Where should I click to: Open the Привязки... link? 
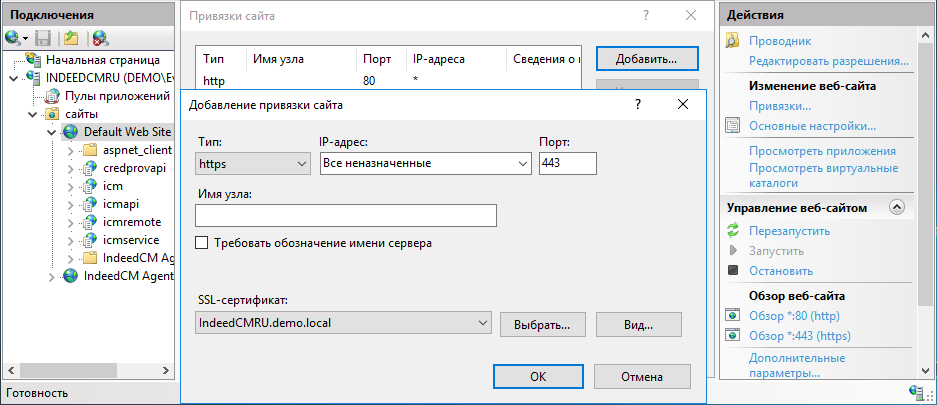(x=779, y=106)
